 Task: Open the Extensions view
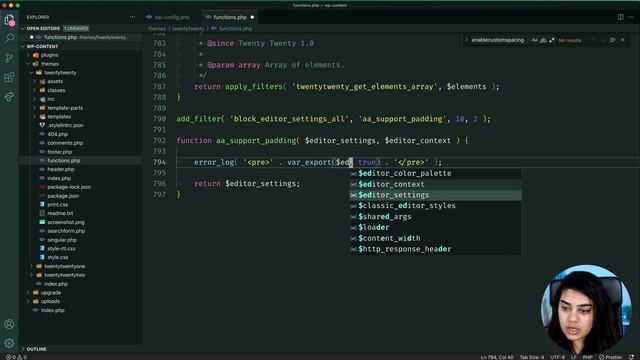(x=9, y=77)
